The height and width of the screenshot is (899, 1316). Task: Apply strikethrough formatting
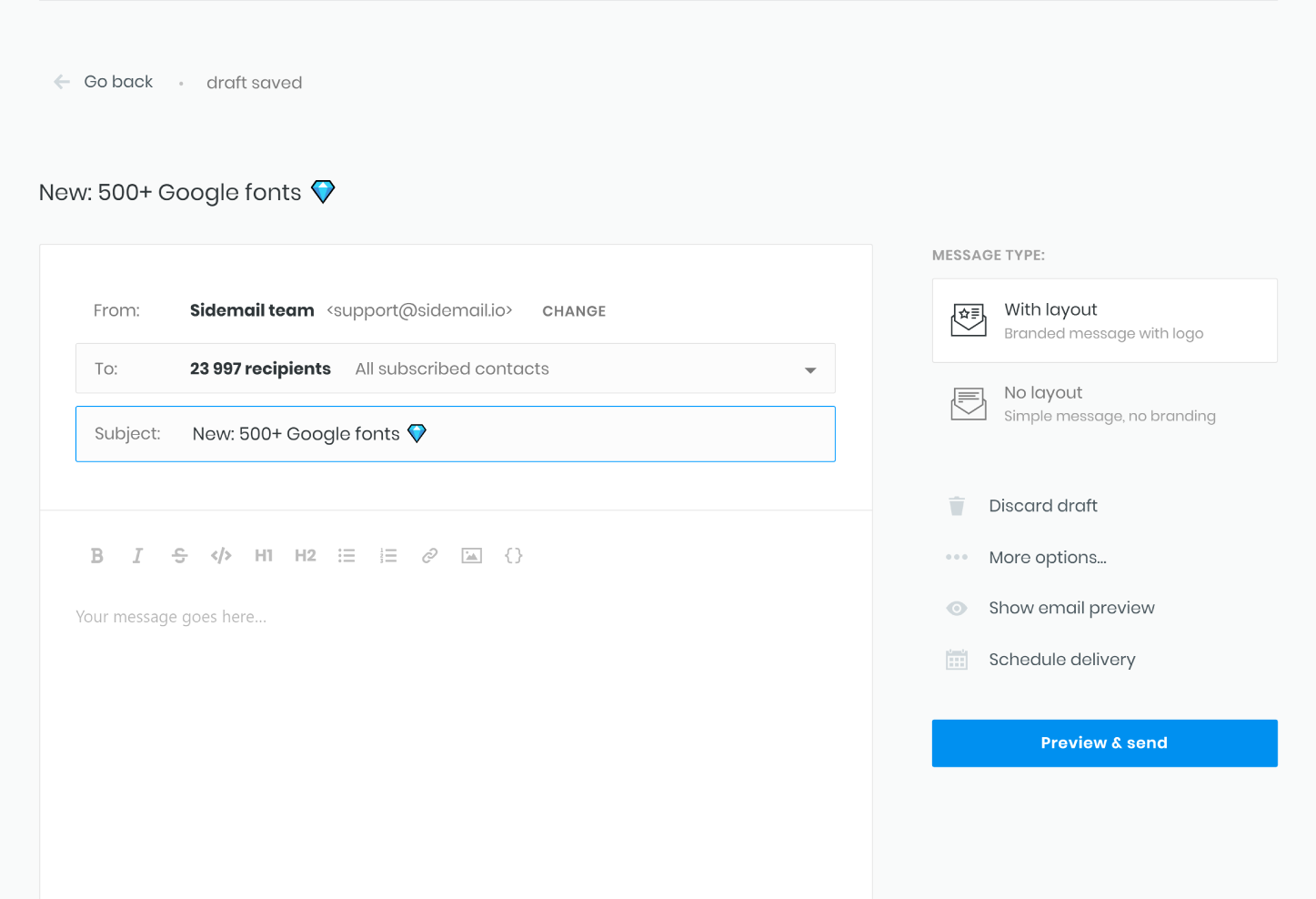pos(179,556)
